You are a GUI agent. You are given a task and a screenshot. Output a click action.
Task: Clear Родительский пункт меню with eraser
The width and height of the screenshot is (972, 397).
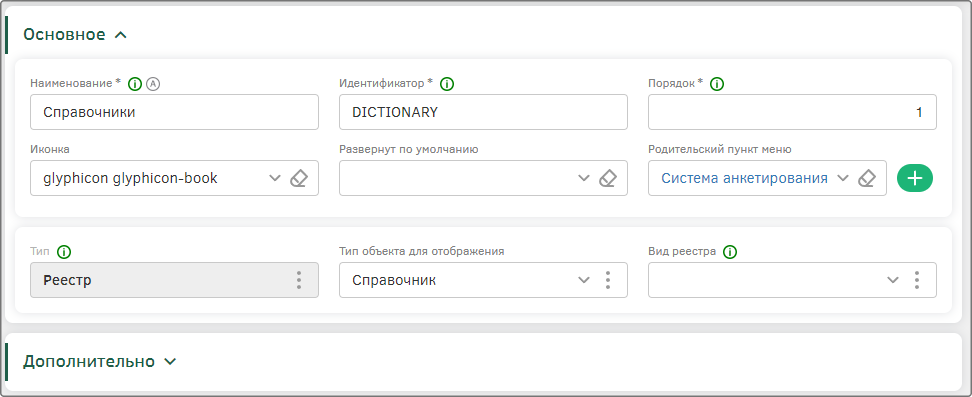coord(867,179)
